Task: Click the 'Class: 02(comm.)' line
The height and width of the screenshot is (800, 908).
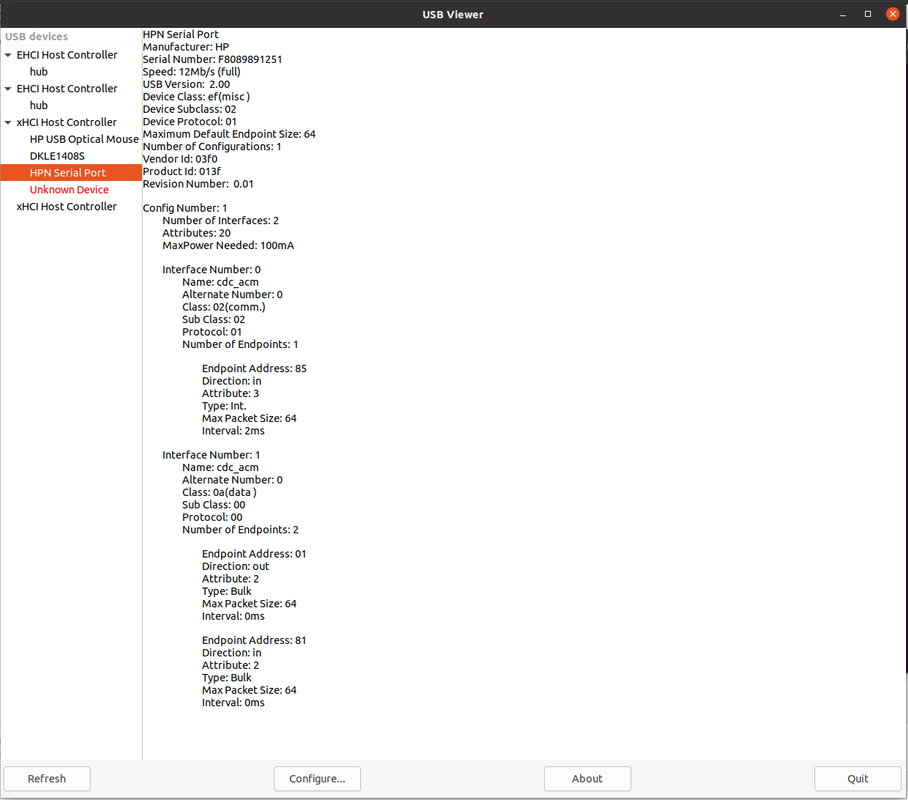Action: 224,307
